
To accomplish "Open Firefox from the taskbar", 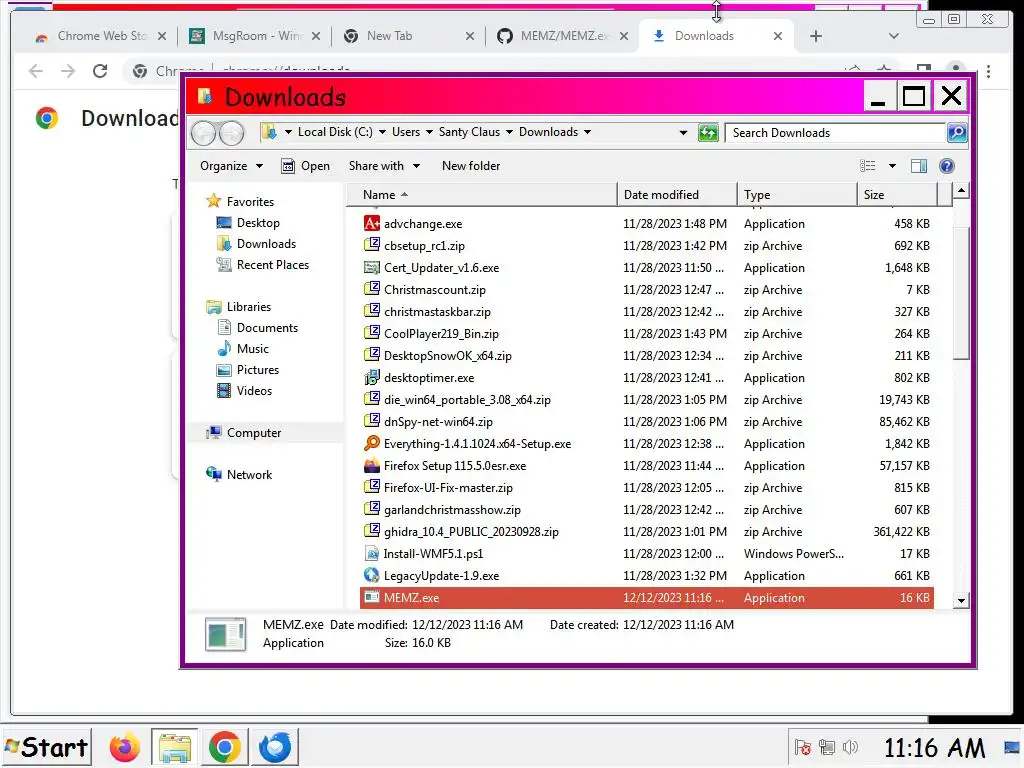I will [x=124, y=748].
